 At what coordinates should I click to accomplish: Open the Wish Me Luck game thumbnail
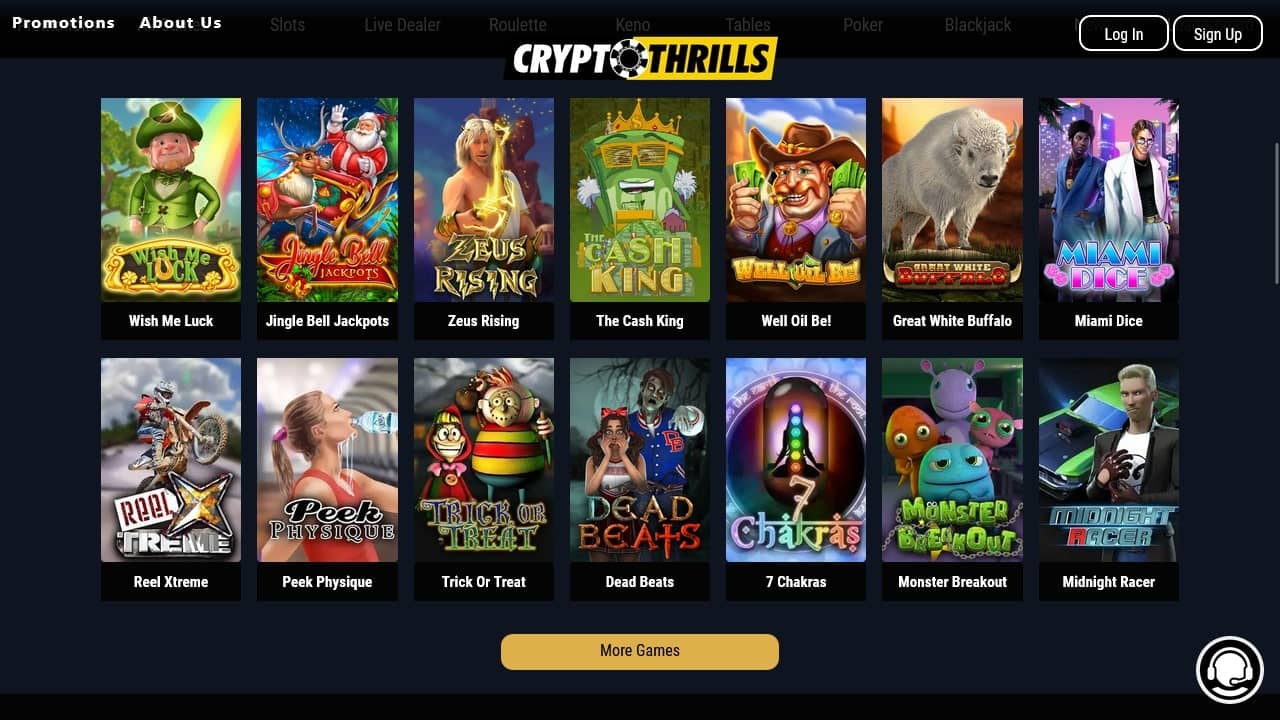(171, 200)
